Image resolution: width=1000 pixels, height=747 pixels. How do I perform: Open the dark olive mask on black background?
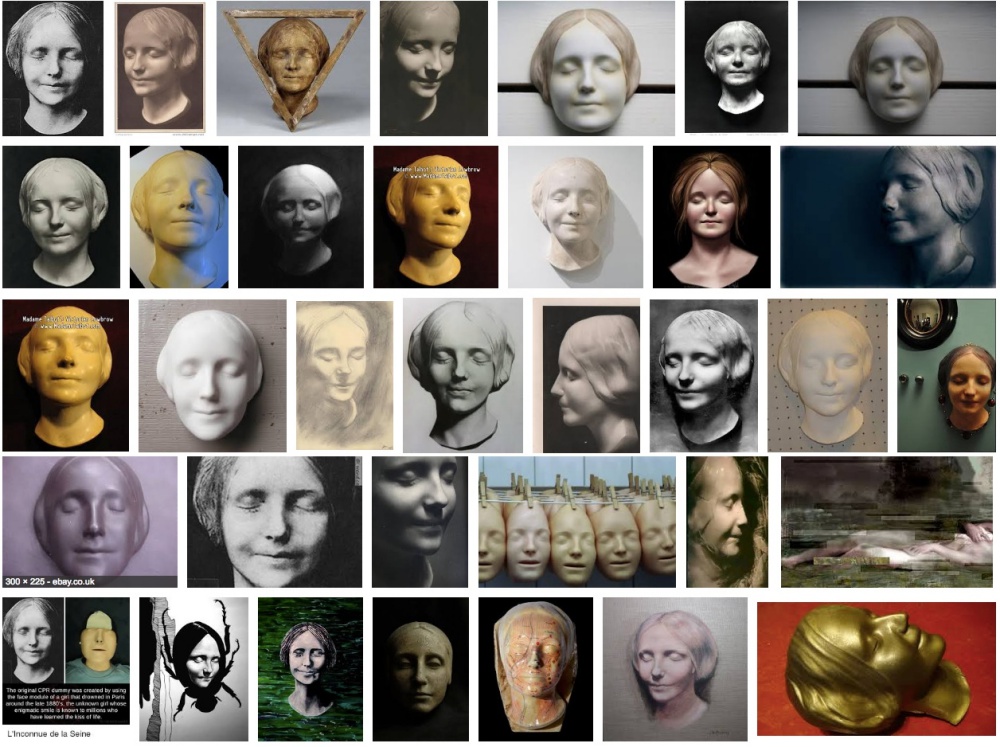(420, 669)
